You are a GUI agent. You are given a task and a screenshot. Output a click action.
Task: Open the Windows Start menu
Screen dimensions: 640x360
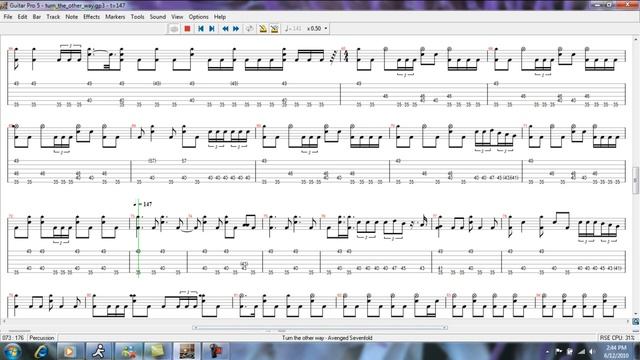point(12,351)
